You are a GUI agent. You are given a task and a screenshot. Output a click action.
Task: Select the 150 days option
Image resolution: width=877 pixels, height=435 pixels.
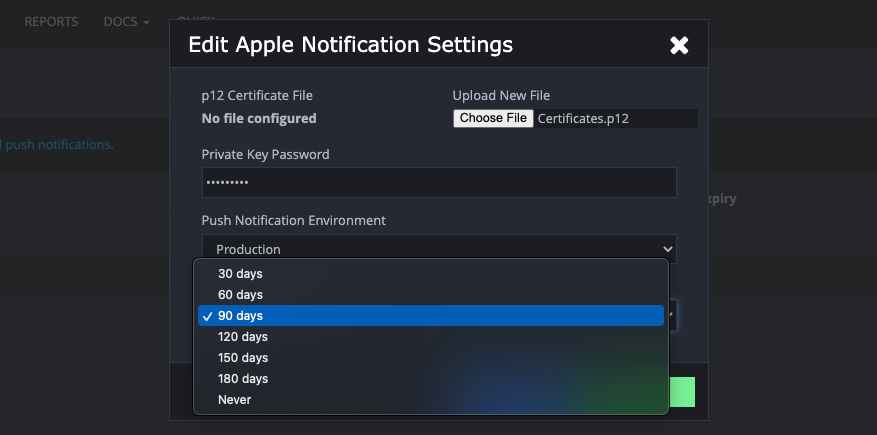[x=431, y=358]
